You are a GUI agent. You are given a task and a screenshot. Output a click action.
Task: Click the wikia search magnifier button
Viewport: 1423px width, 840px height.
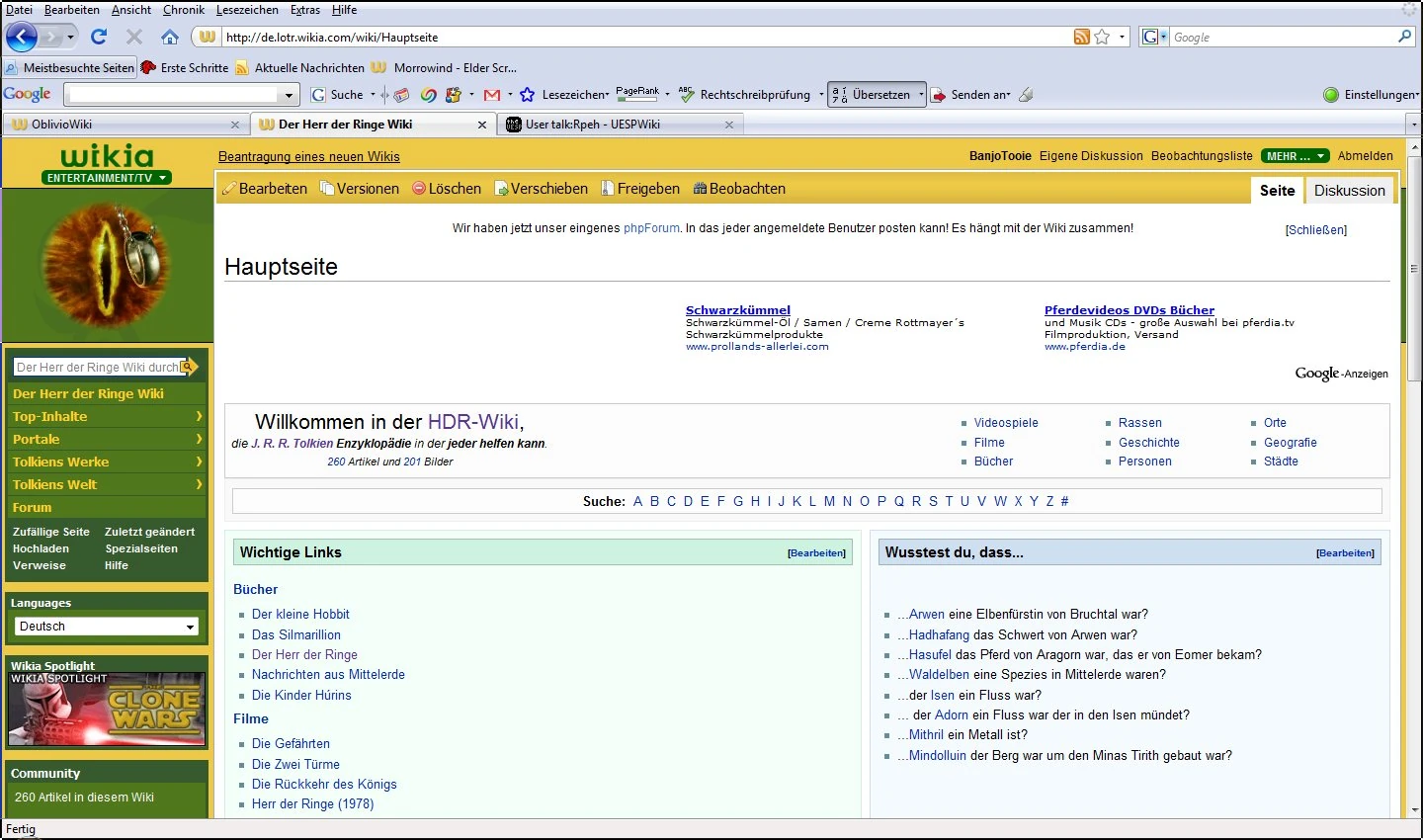(189, 367)
